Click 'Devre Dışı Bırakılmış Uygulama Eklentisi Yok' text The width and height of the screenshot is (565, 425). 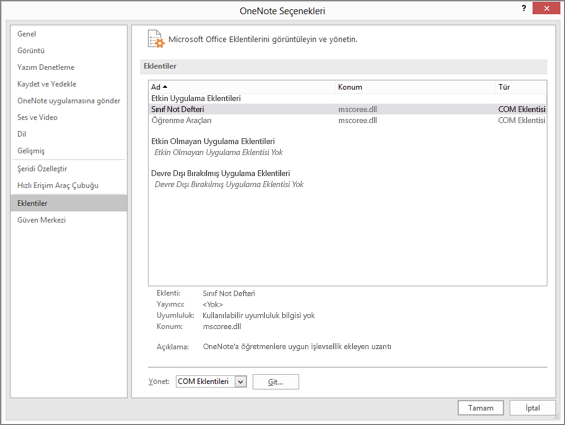(229, 185)
